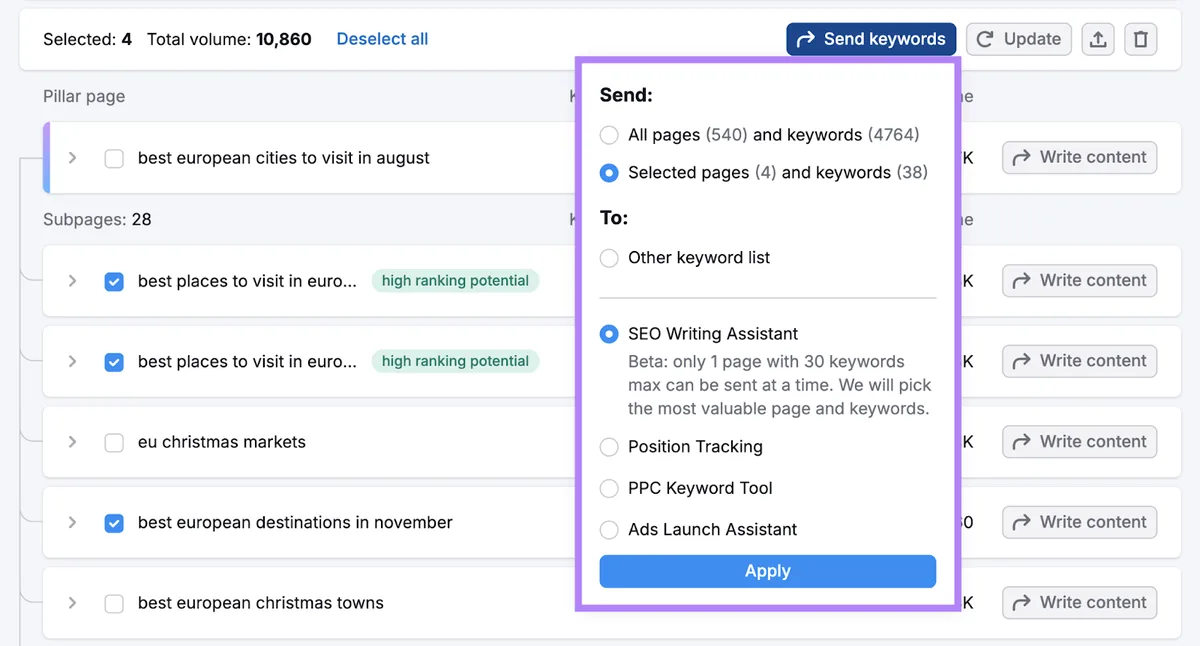The image size is (1200, 646).
Task: Expand the 'eu christmas markets' row
Action: [72, 442]
